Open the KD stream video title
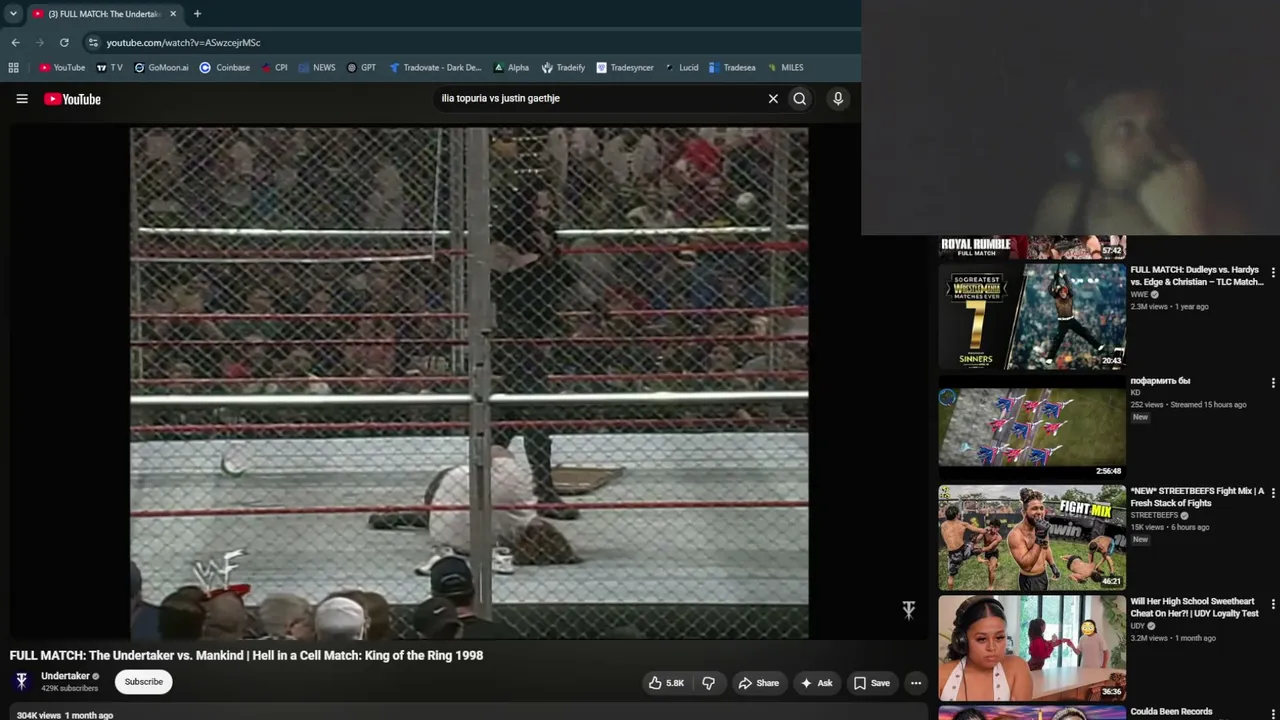Viewport: 1280px width, 720px height. point(1160,381)
